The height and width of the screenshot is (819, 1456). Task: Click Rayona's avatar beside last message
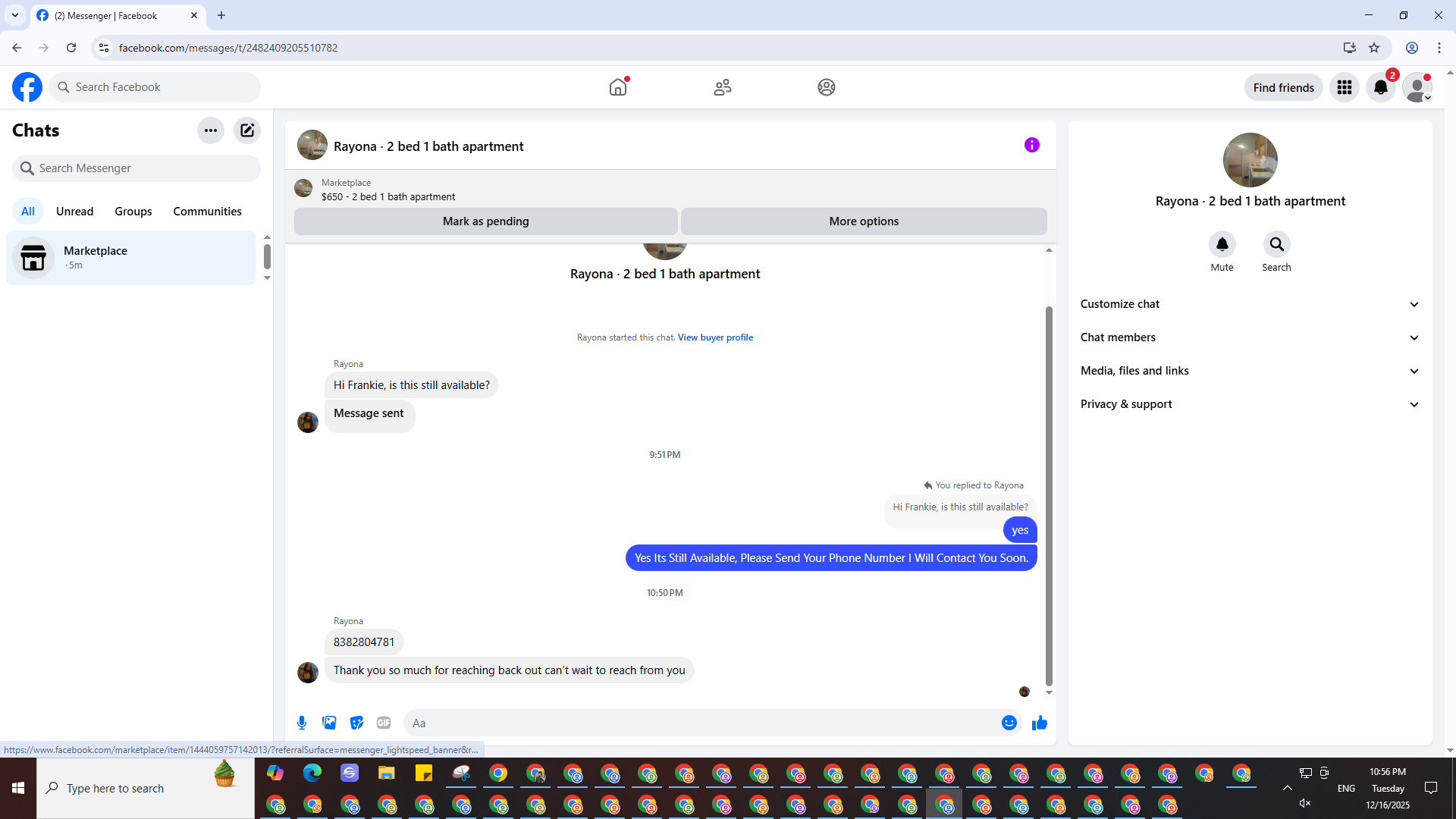pos(308,673)
